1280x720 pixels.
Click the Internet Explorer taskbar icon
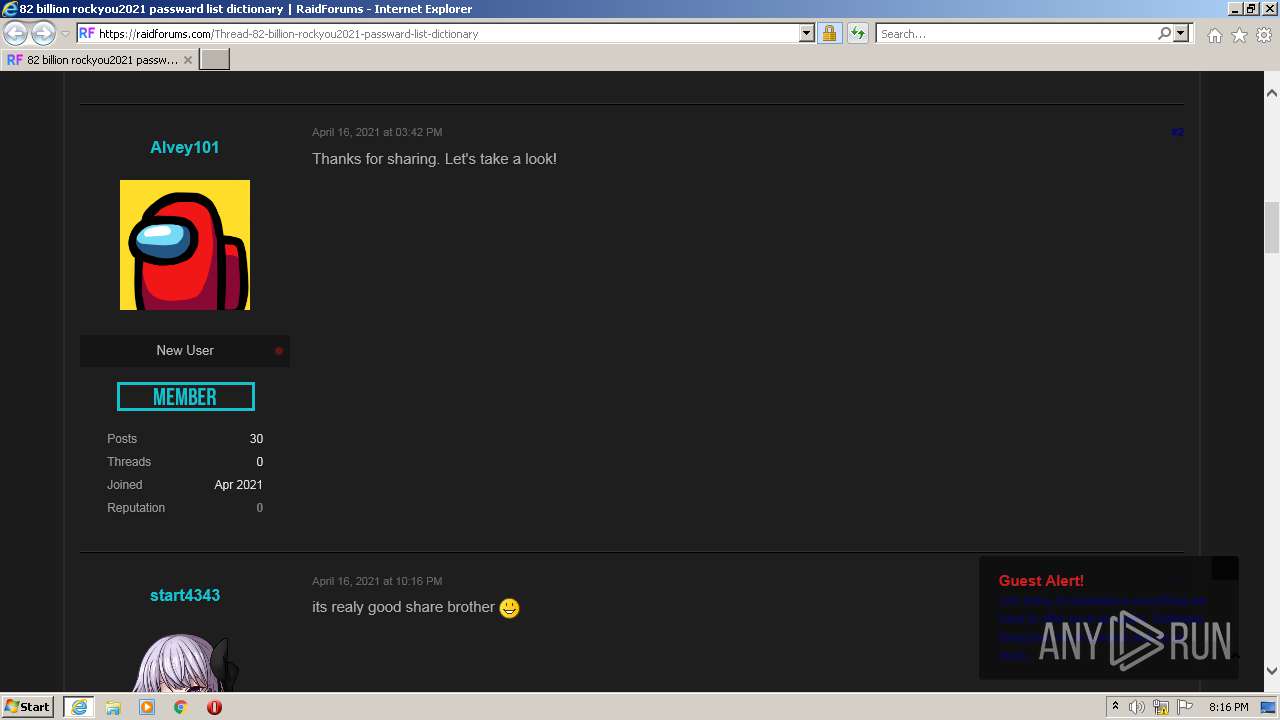coord(79,707)
